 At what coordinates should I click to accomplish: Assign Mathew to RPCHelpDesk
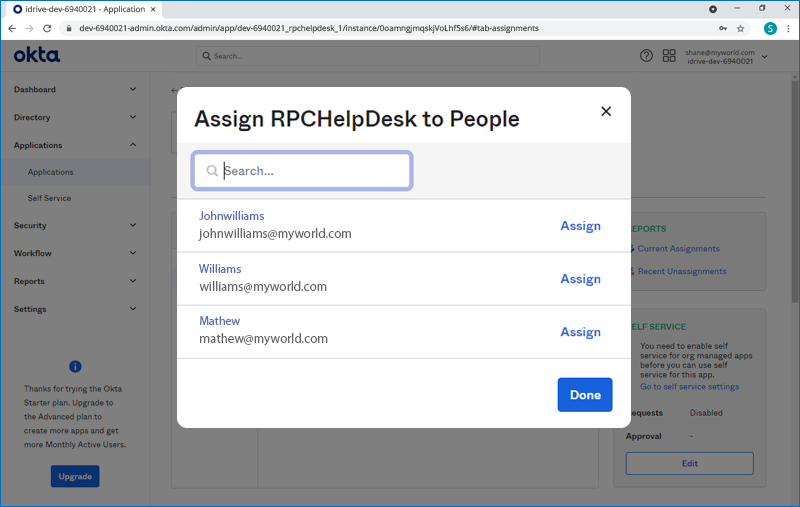tap(580, 332)
